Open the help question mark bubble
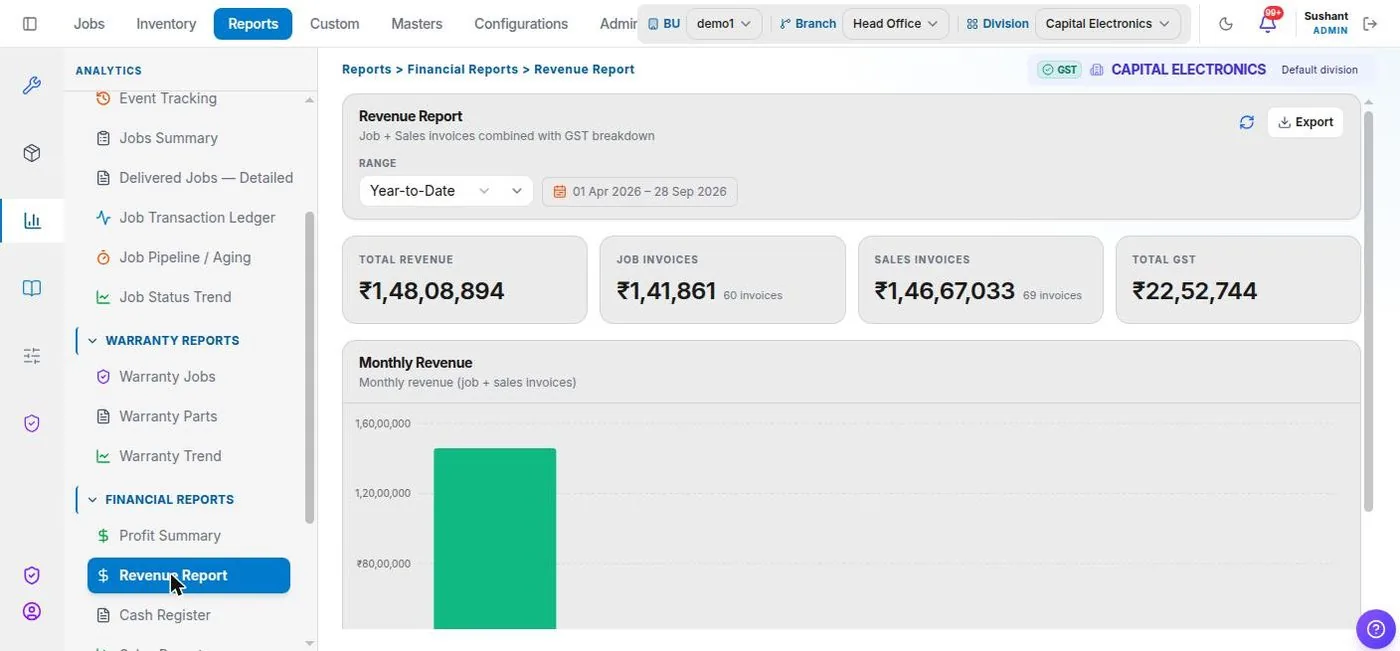Image resolution: width=1400 pixels, height=651 pixels. point(1376,630)
